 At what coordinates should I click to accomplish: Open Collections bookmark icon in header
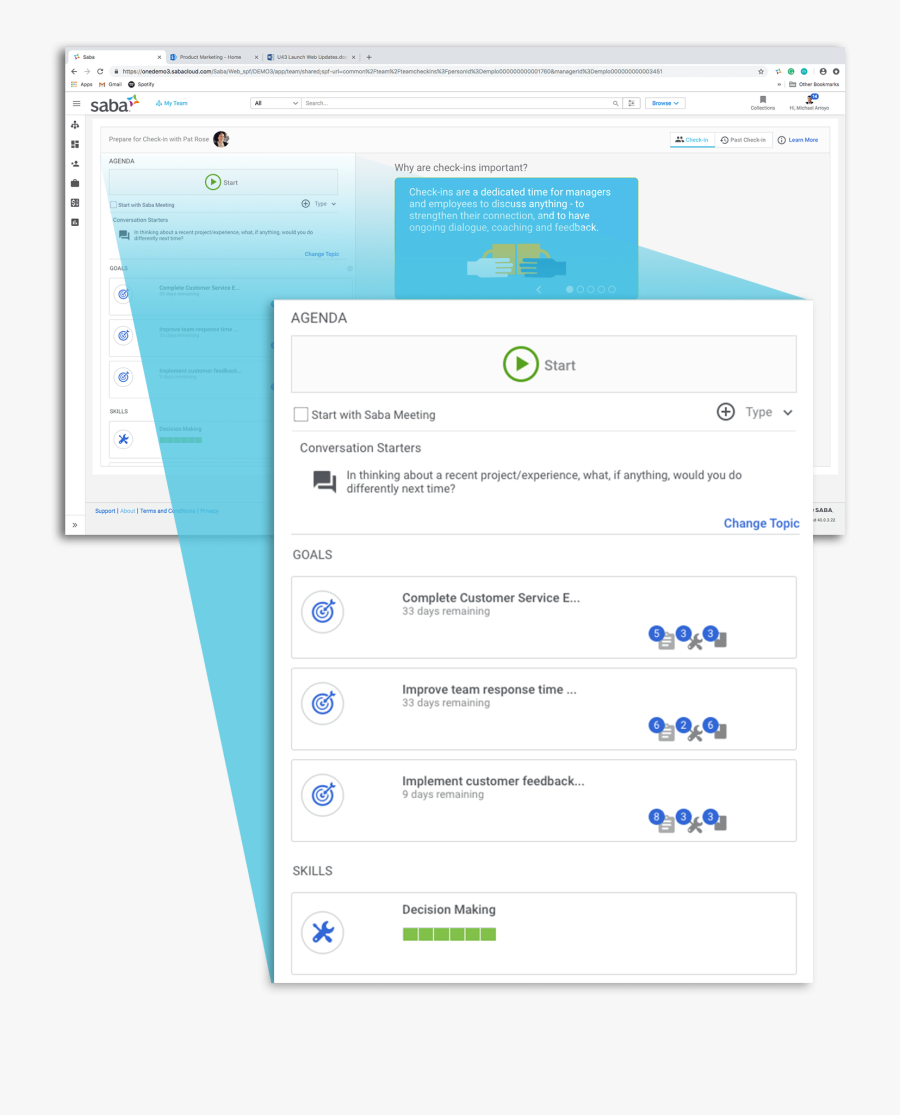tap(762, 100)
